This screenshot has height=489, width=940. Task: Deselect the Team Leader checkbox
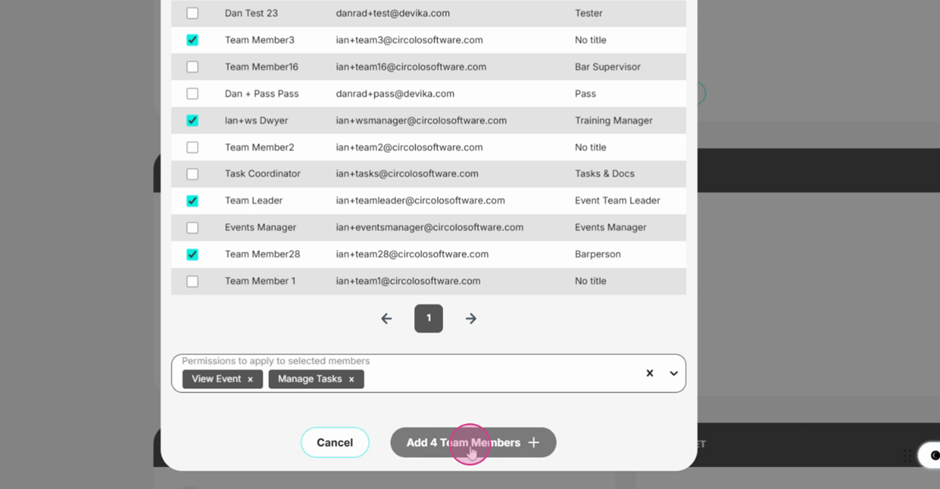coord(192,201)
